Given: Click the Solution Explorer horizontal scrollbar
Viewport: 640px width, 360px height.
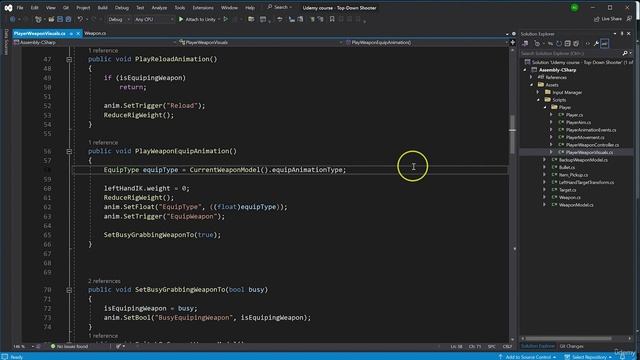Looking at the screenshot, I should point(568,338).
